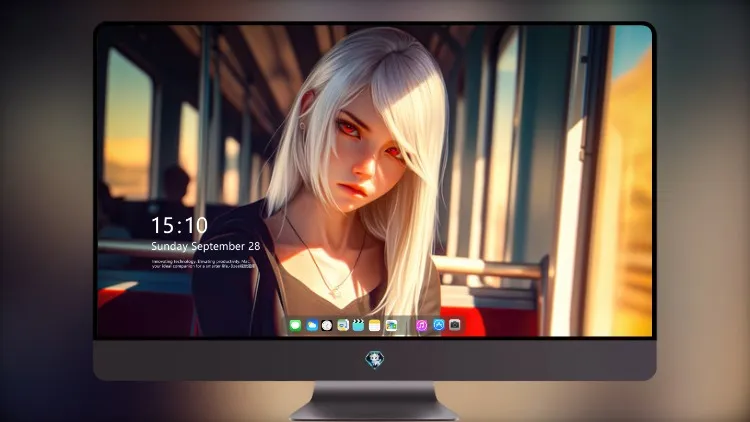The height and width of the screenshot is (422, 750).
Task: Launch the Maps app from the dock
Action: (342, 325)
